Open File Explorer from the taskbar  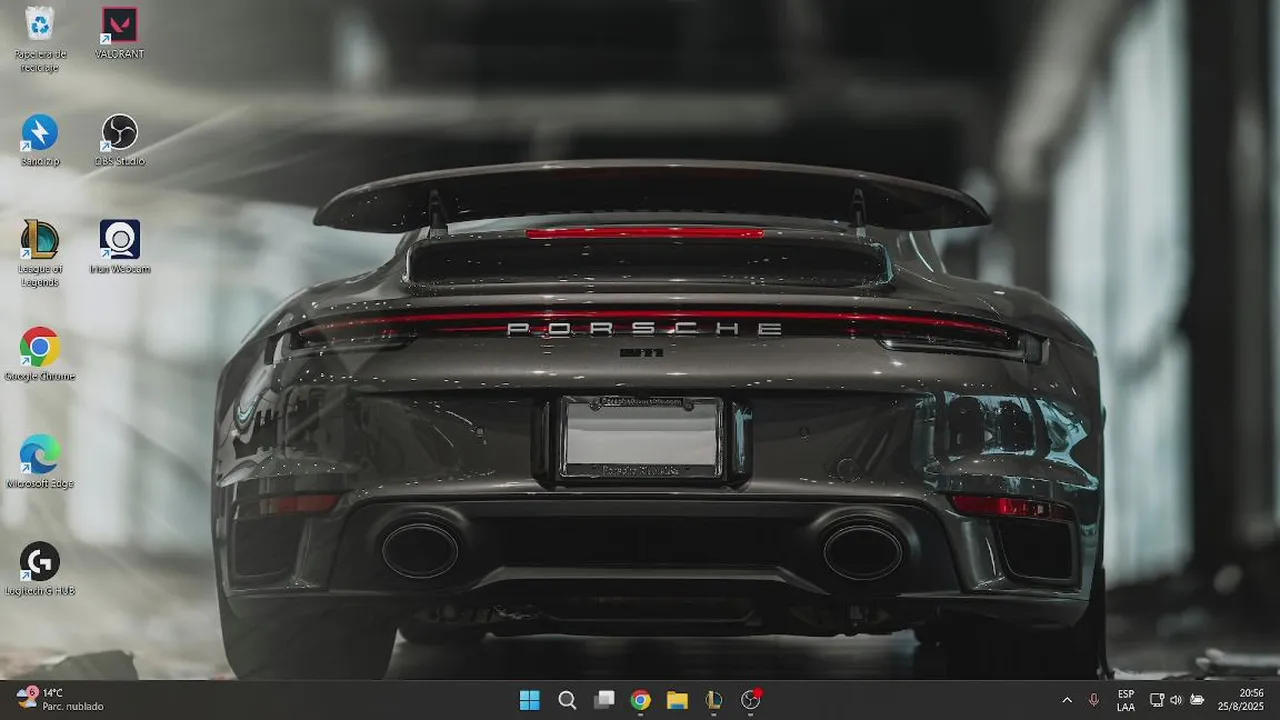[x=677, y=700]
